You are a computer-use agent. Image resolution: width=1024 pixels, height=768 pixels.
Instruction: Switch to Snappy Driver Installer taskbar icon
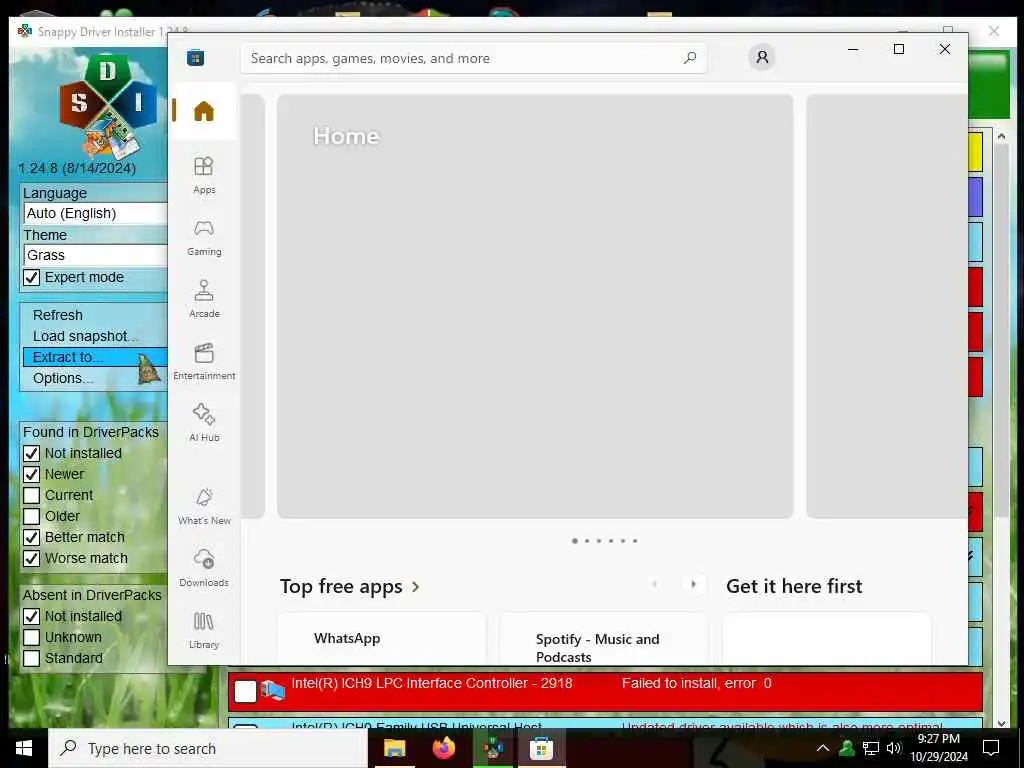(492, 748)
